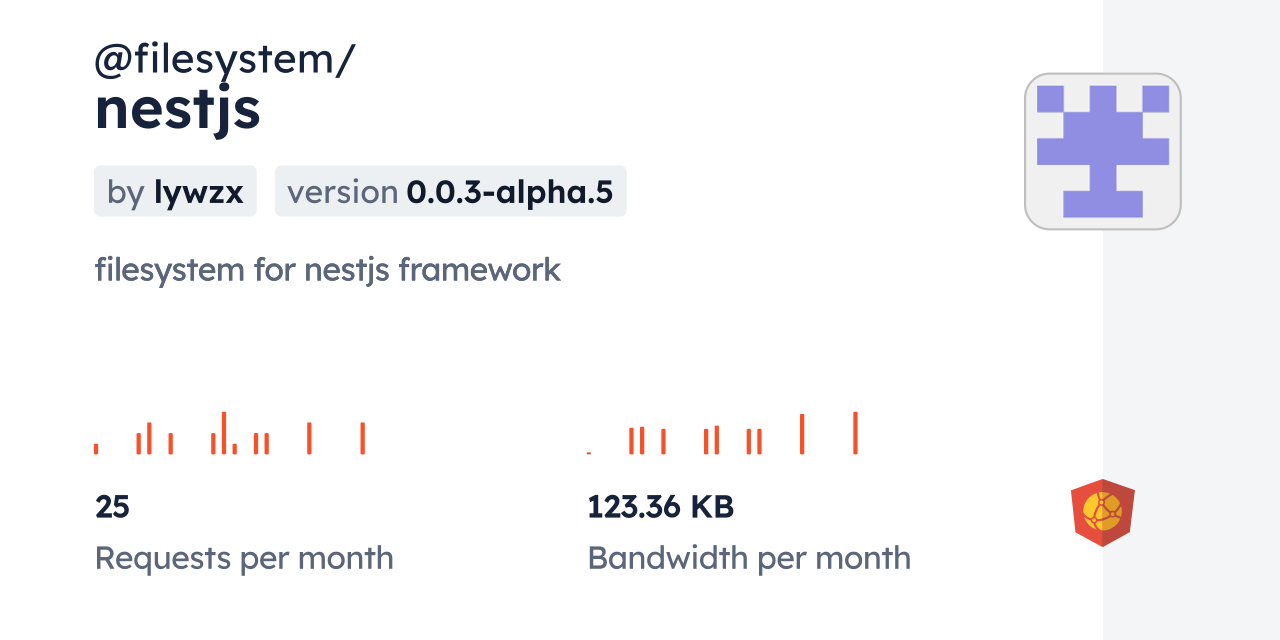
Task: Click the gray strip at right edge
Action: click(x=1191, y=320)
